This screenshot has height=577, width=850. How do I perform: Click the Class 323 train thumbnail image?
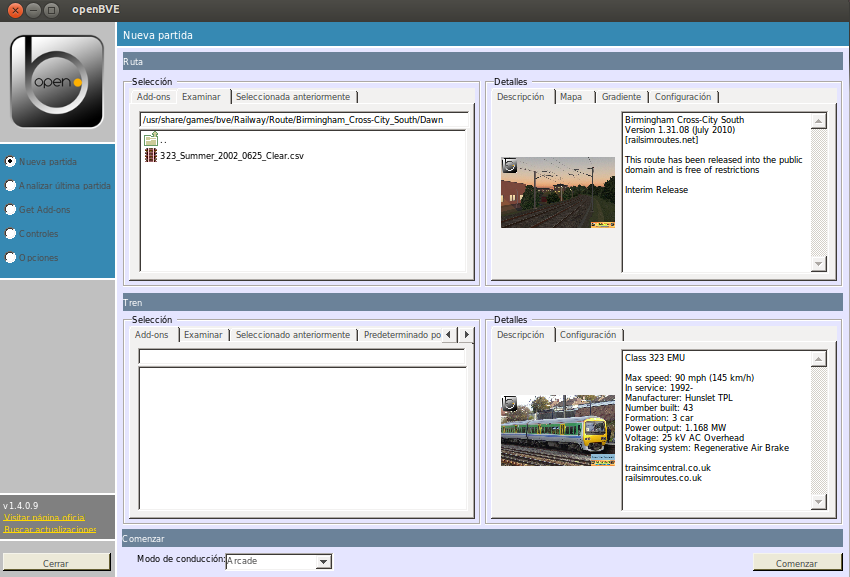pyautogui.click(x=558, y=430)
